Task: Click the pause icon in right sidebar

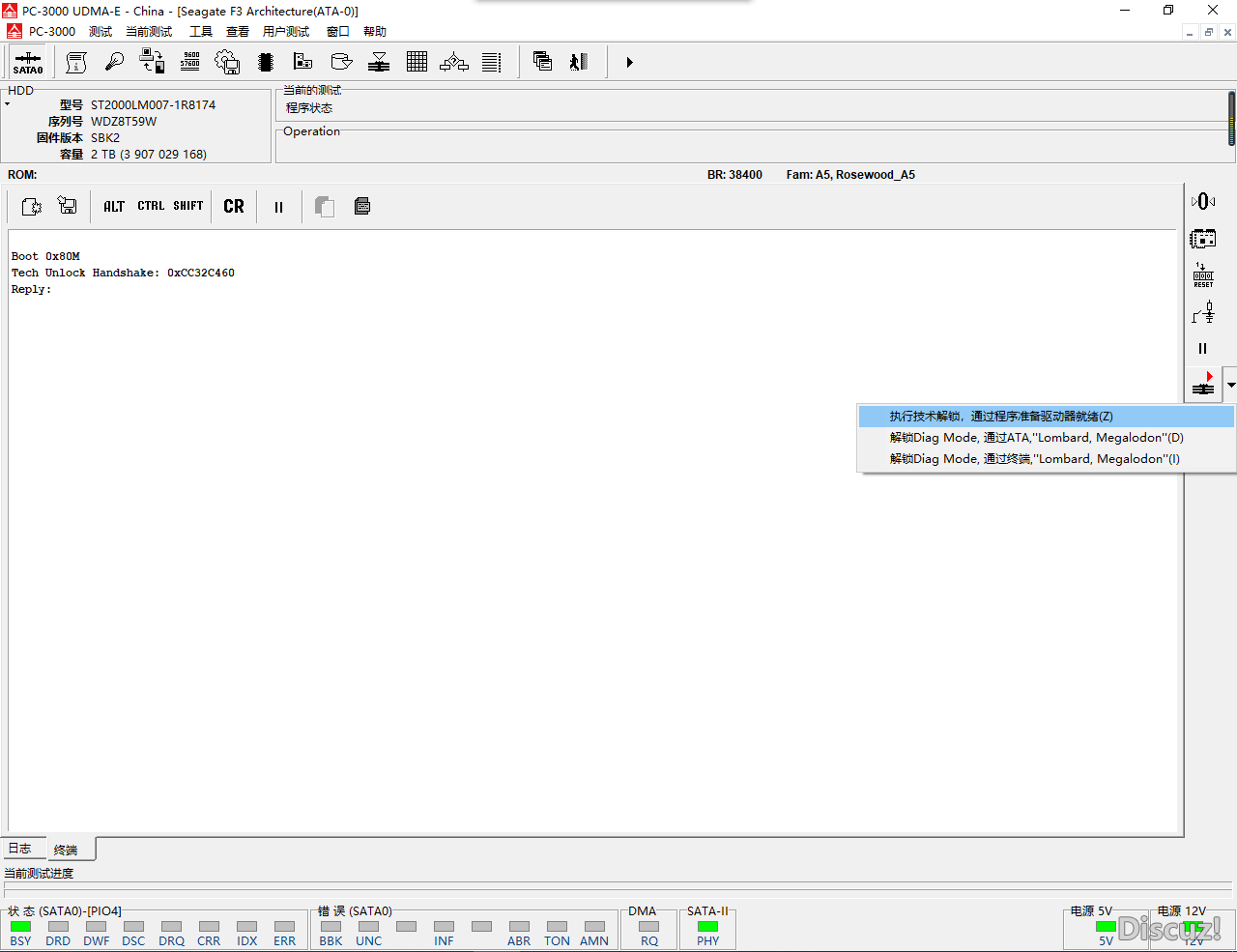Action: [1203, 349]
